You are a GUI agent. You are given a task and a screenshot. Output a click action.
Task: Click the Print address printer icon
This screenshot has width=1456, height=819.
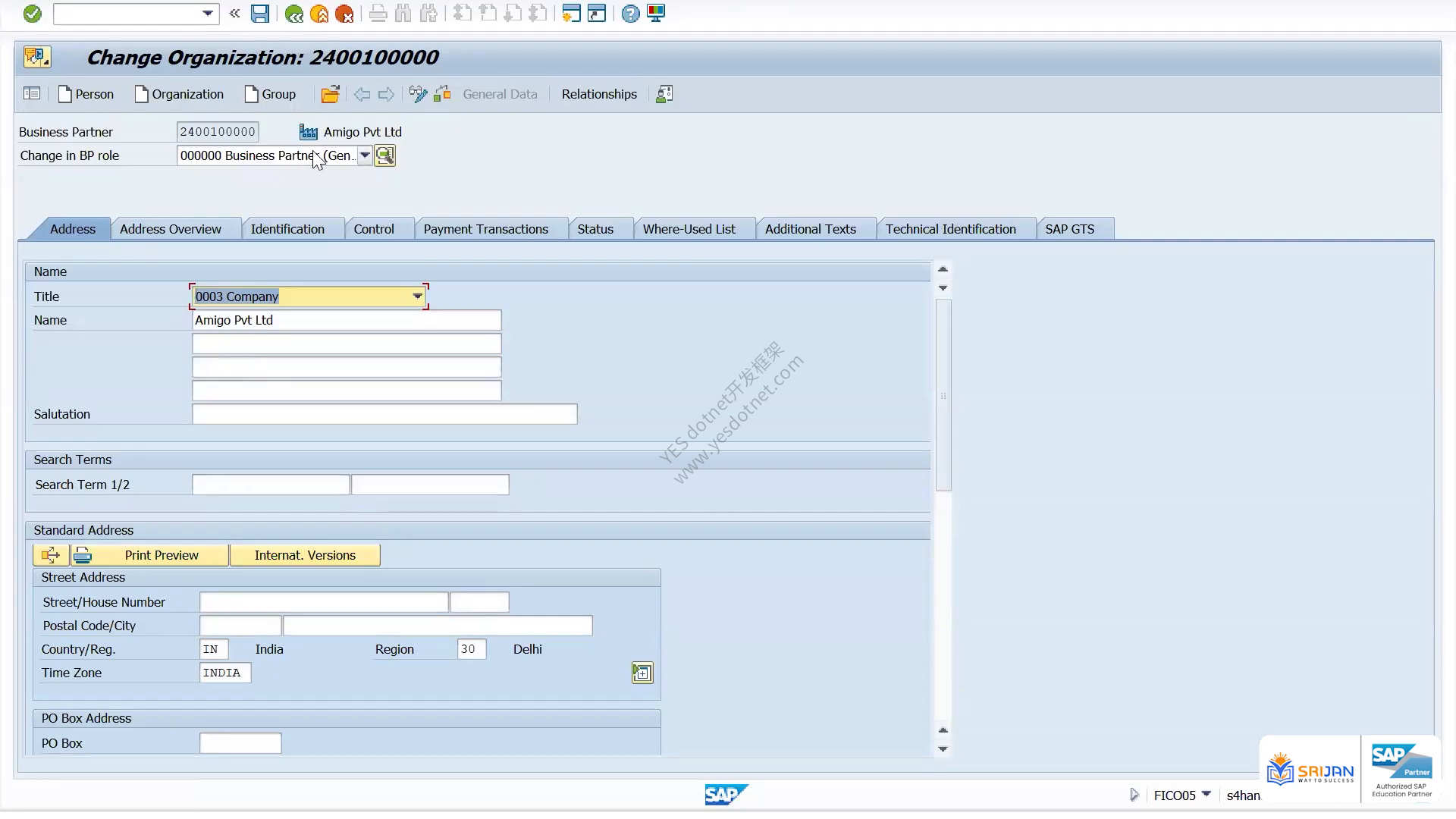click(83, 555)
